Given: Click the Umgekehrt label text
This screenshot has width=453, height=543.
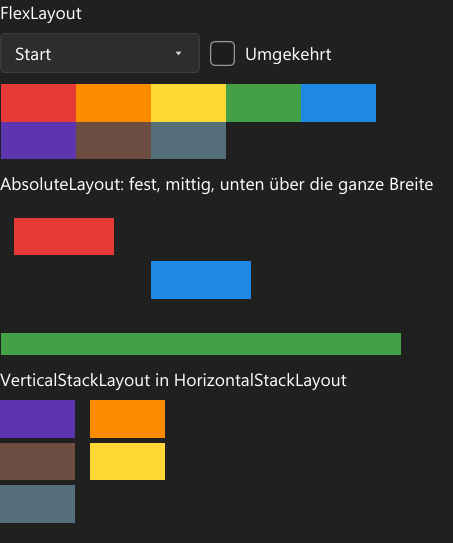Looking at the screenshot, I should click(288, 54).
